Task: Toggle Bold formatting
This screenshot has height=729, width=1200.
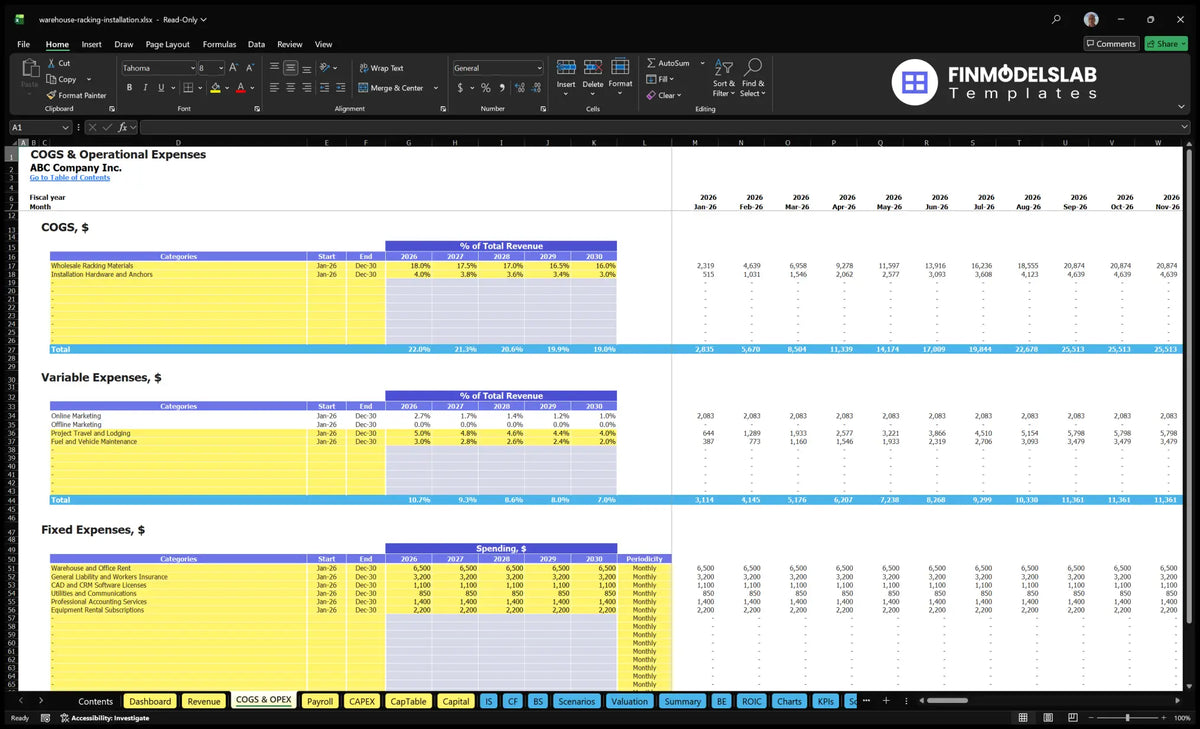Action: pos(129,88)
